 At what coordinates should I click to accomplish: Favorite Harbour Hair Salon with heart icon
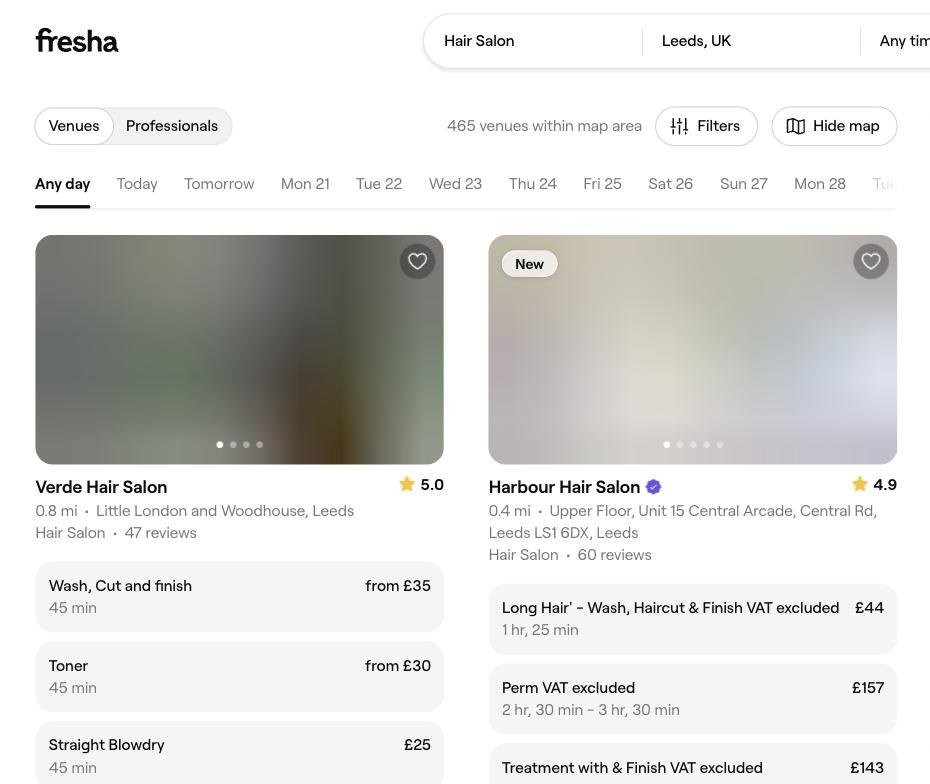[x=871, y=261]
